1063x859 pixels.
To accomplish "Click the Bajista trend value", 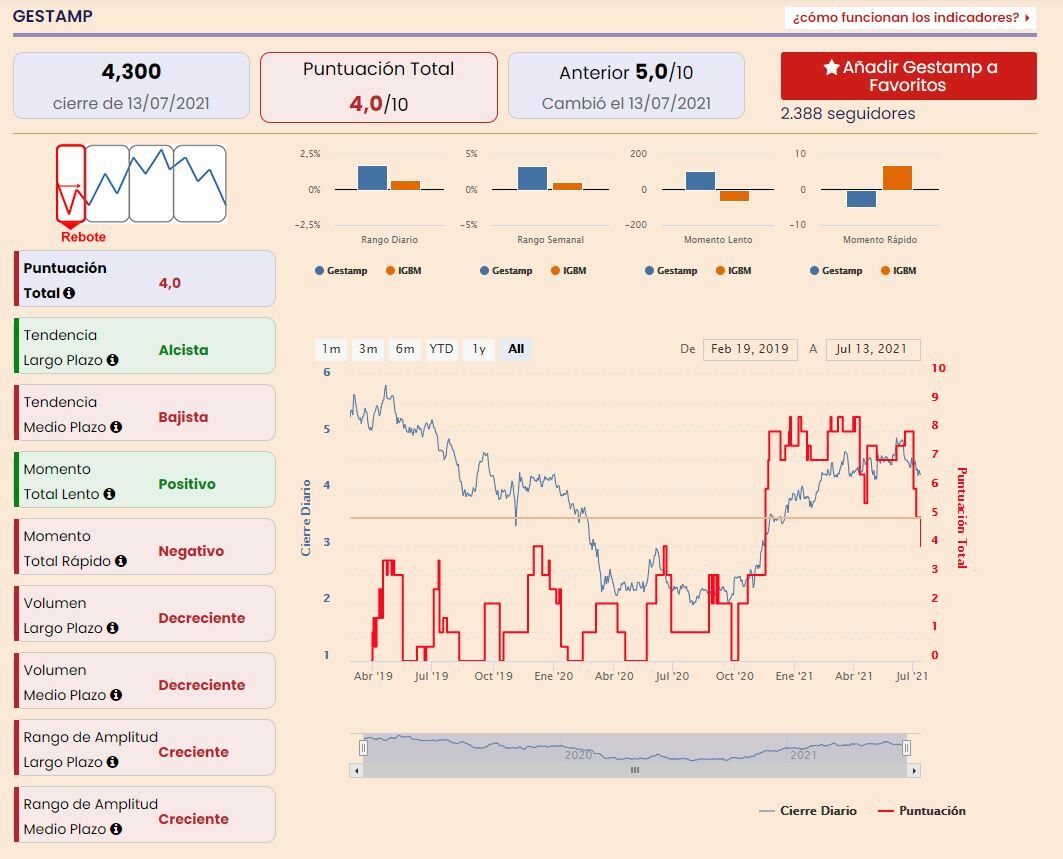I will (183, 418).
